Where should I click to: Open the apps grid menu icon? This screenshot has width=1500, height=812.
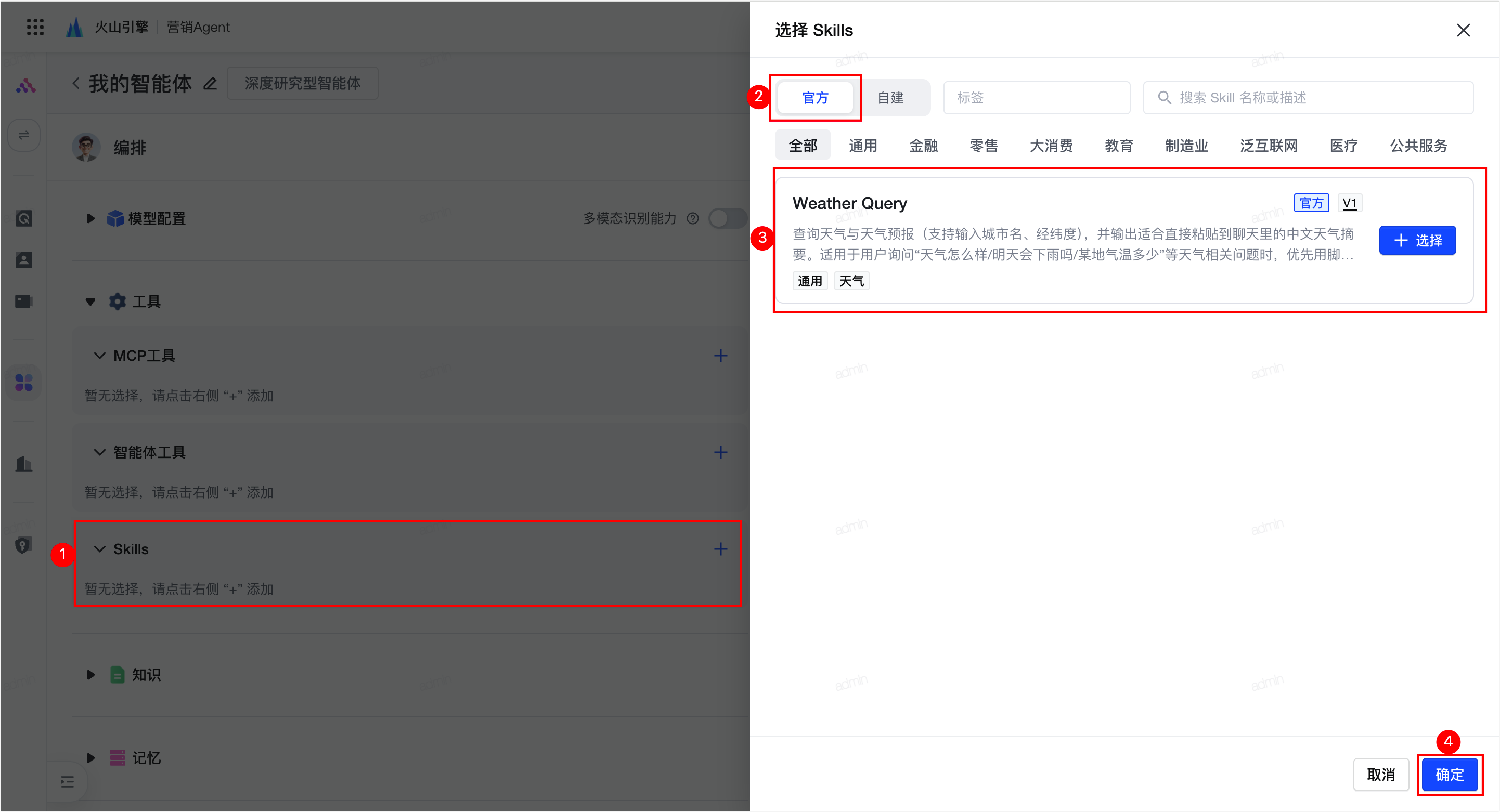coord(35,27)
